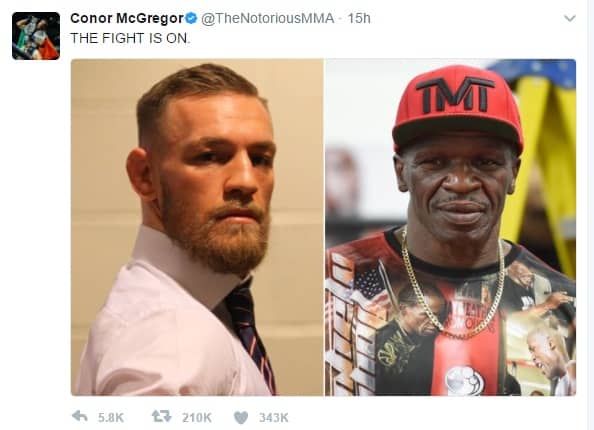
Task: Click the 5.8K reply count
Action: (111, 417)
